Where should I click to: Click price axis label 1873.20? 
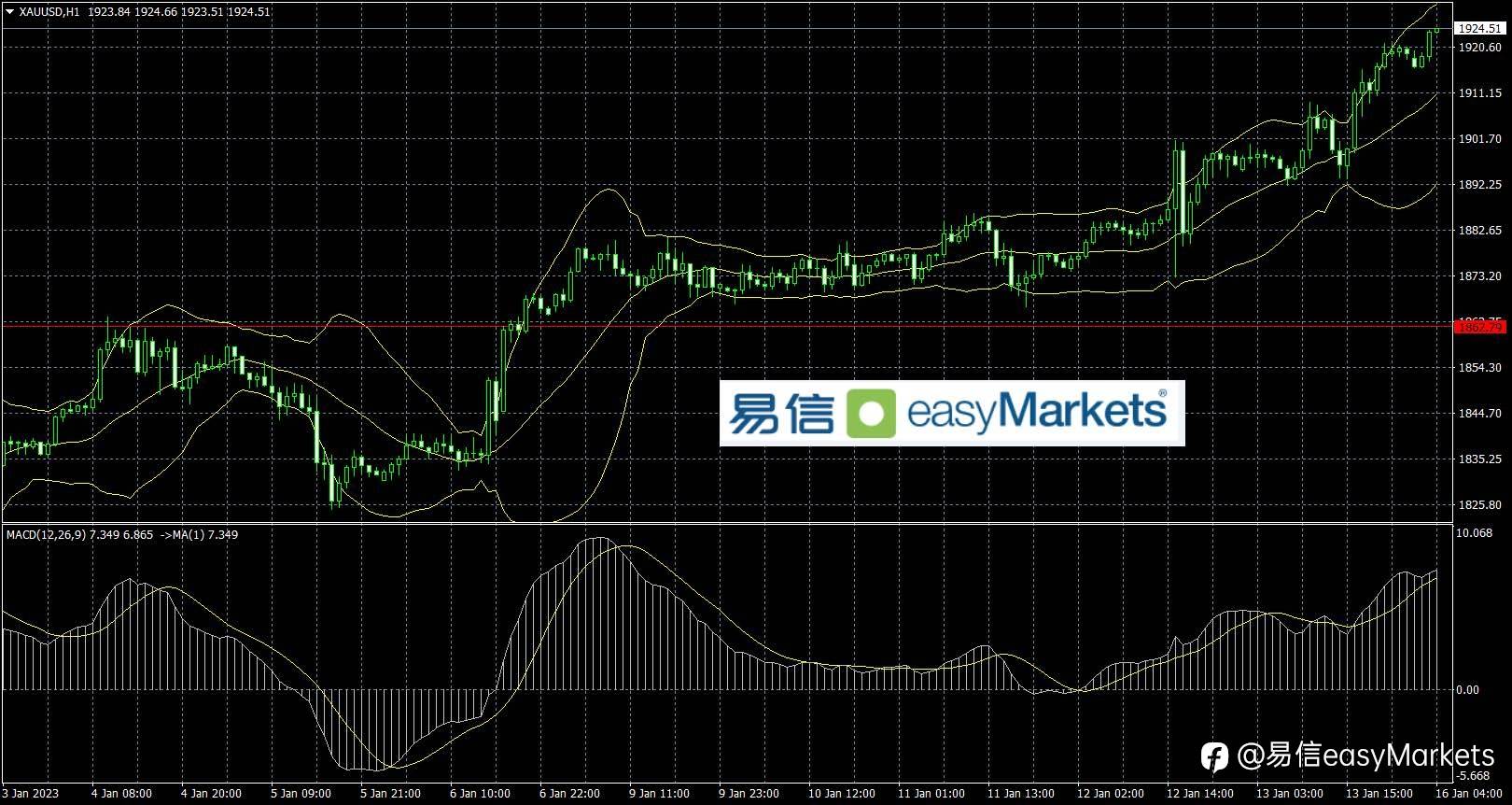tap(1480, 276)
